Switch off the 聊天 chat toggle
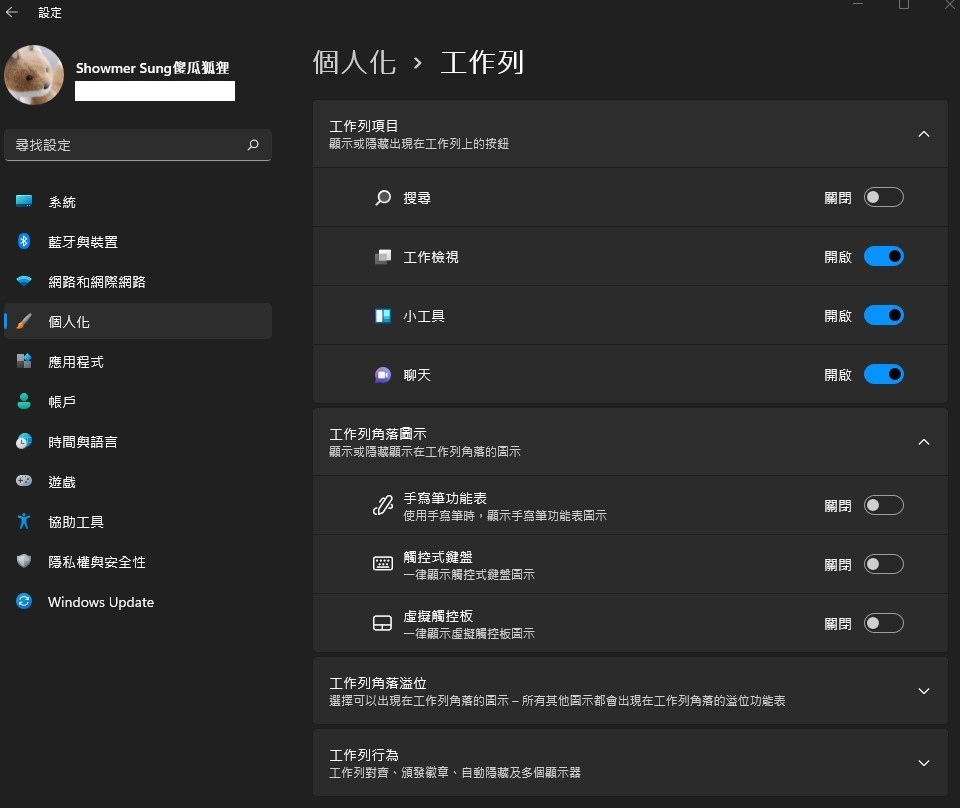 point(883,374)
